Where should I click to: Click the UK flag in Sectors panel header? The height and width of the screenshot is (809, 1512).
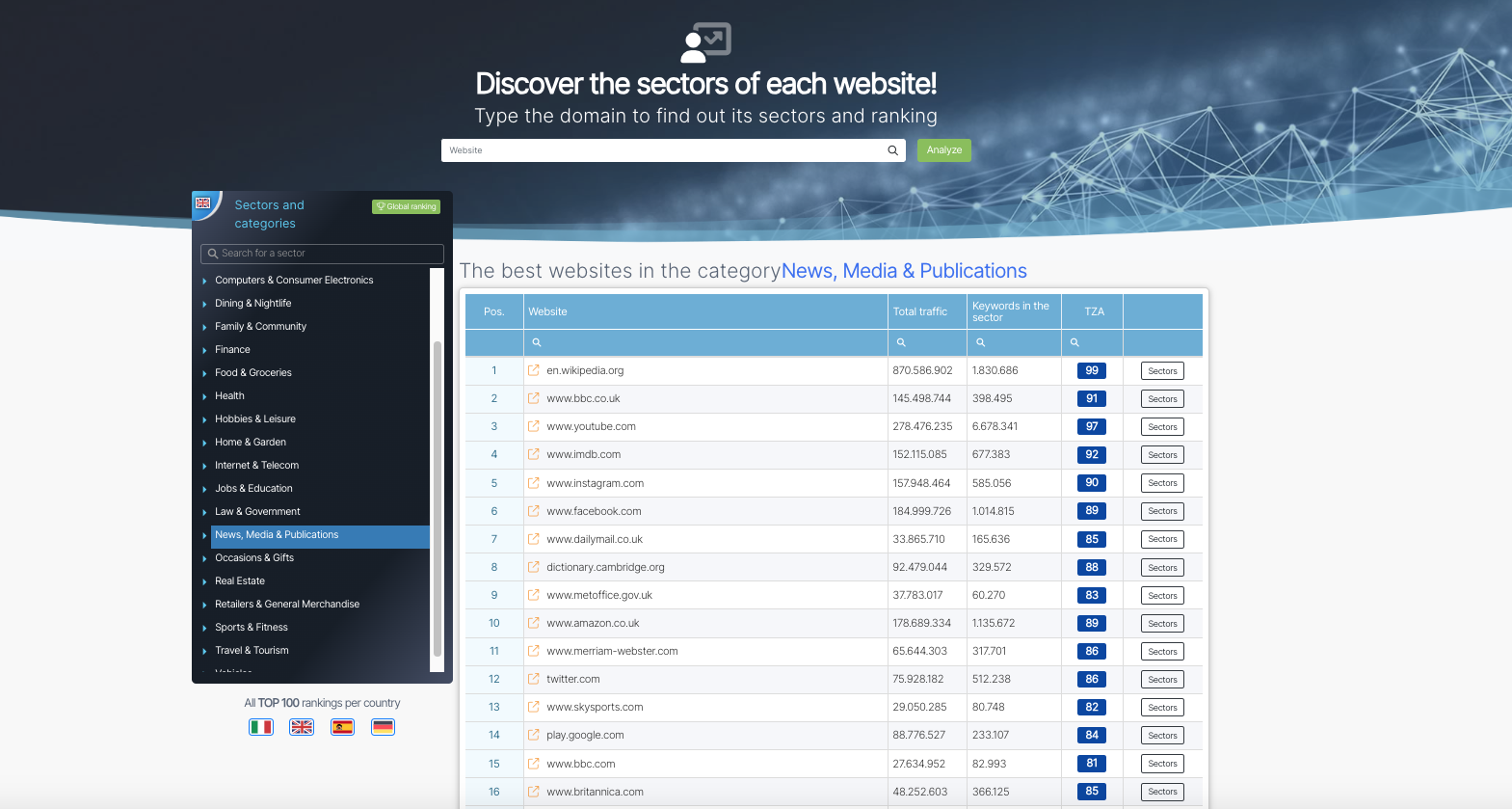point(202,202)
